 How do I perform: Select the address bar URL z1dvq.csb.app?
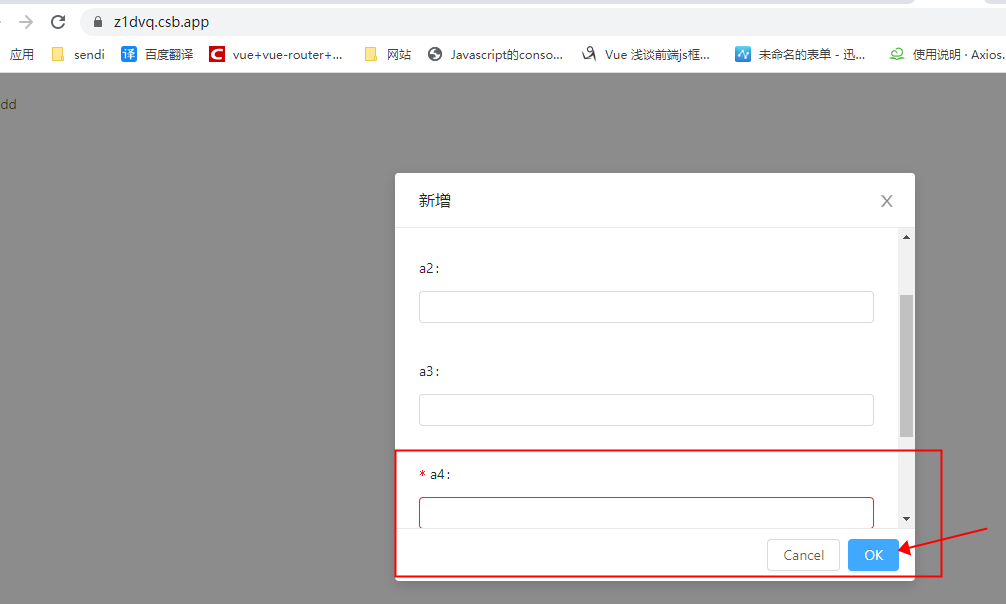tap(160, 21)
